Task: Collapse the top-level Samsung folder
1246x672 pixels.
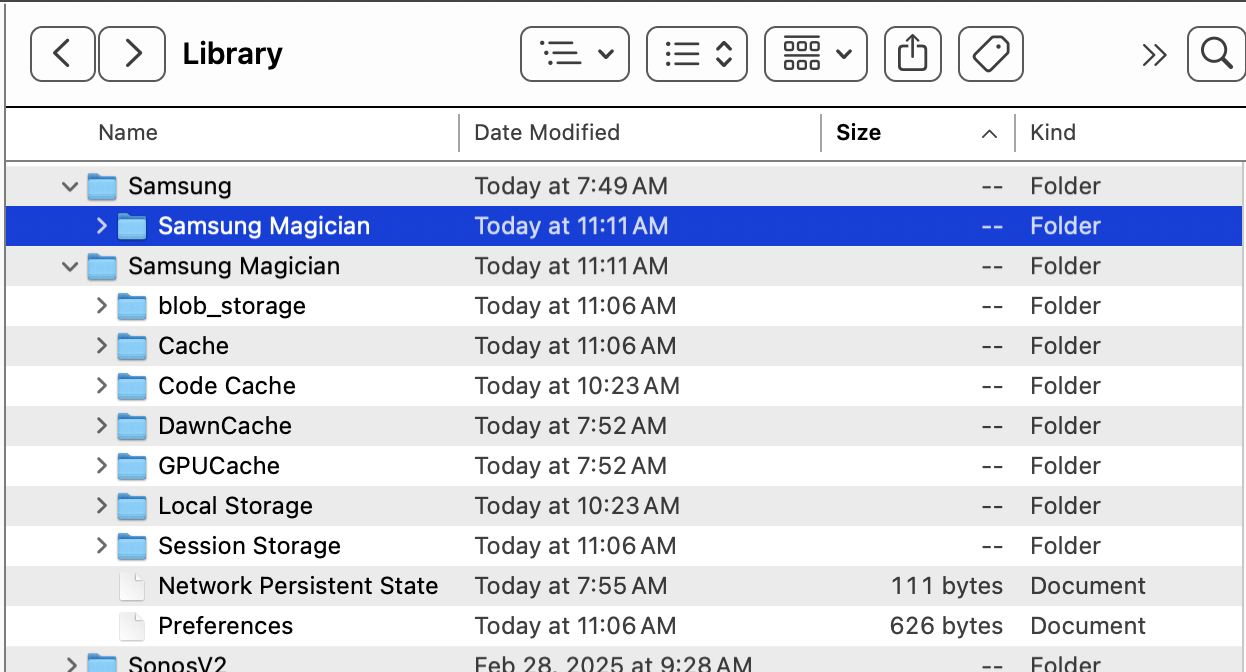Action: (70, 186)
